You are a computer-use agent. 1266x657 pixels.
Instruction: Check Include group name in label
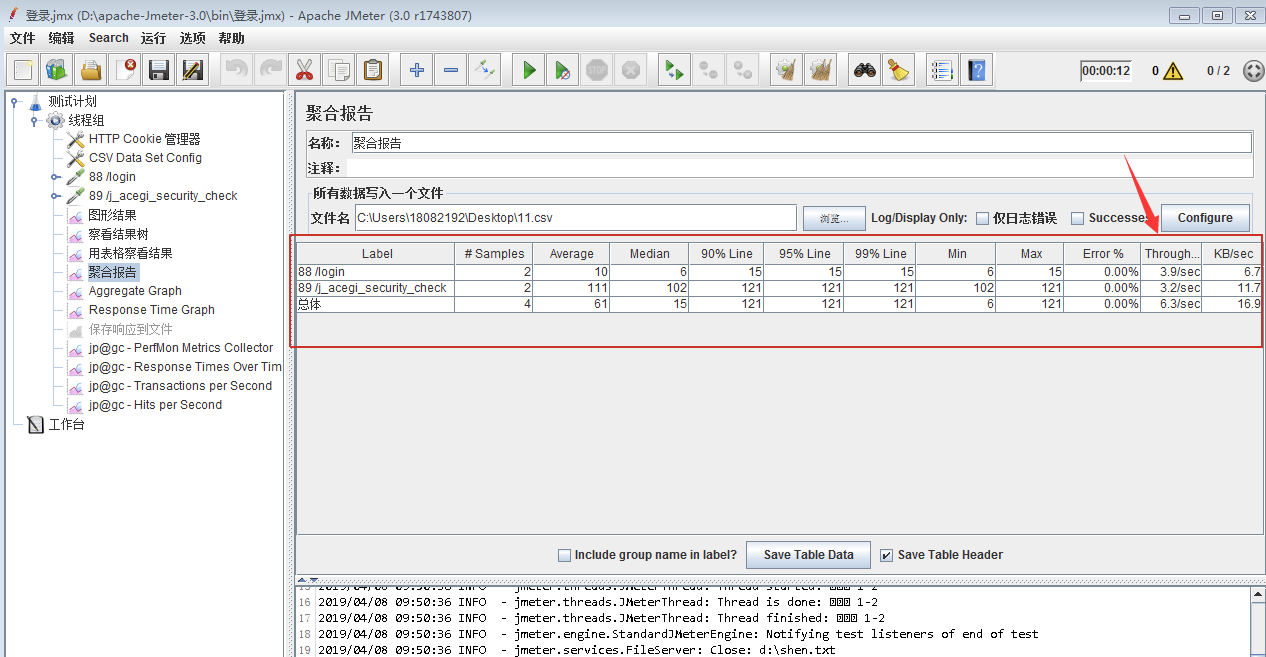pyautogui.click(x=564, y=555)
